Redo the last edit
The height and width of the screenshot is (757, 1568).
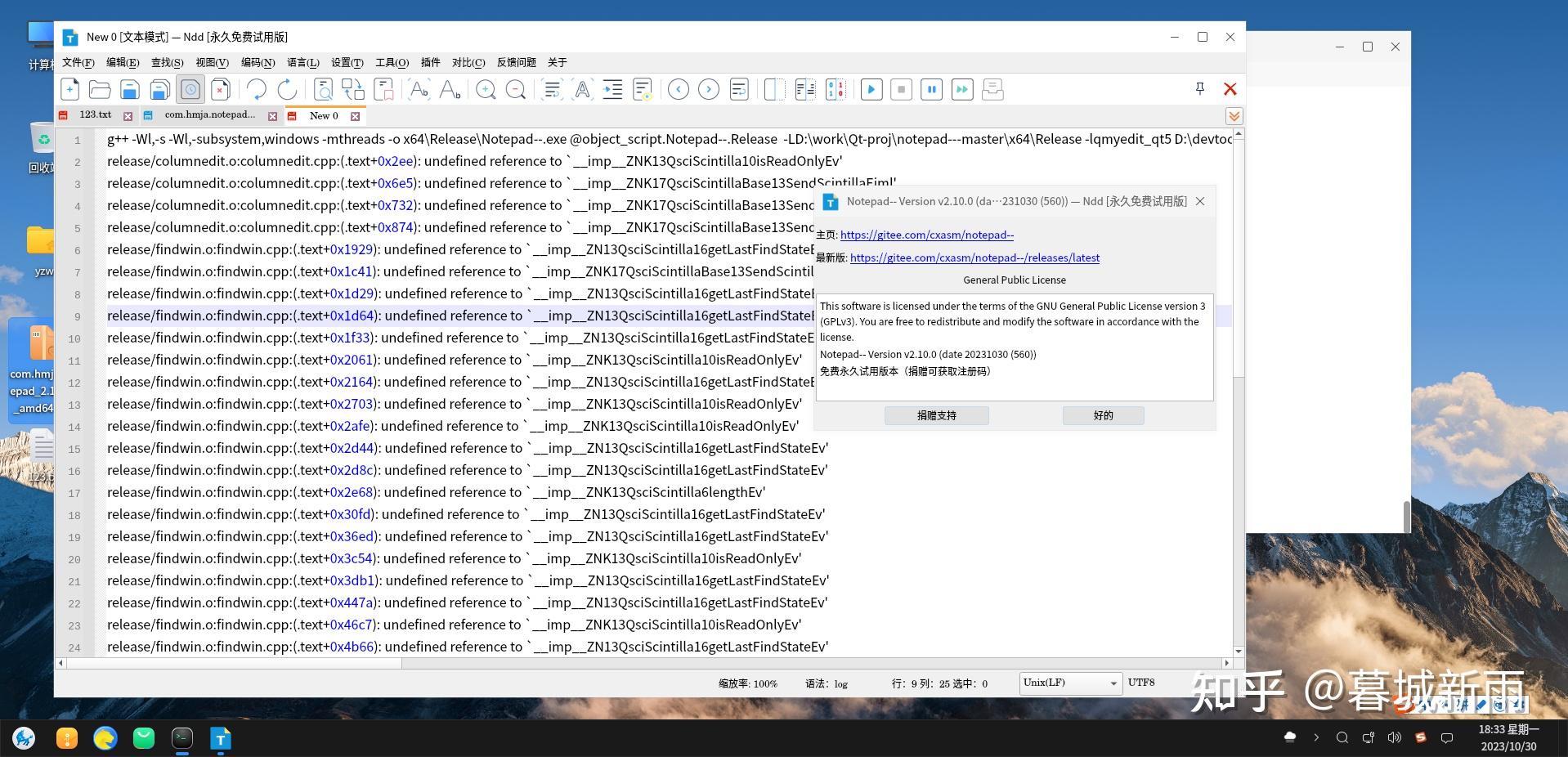click(x=287, y=89)
